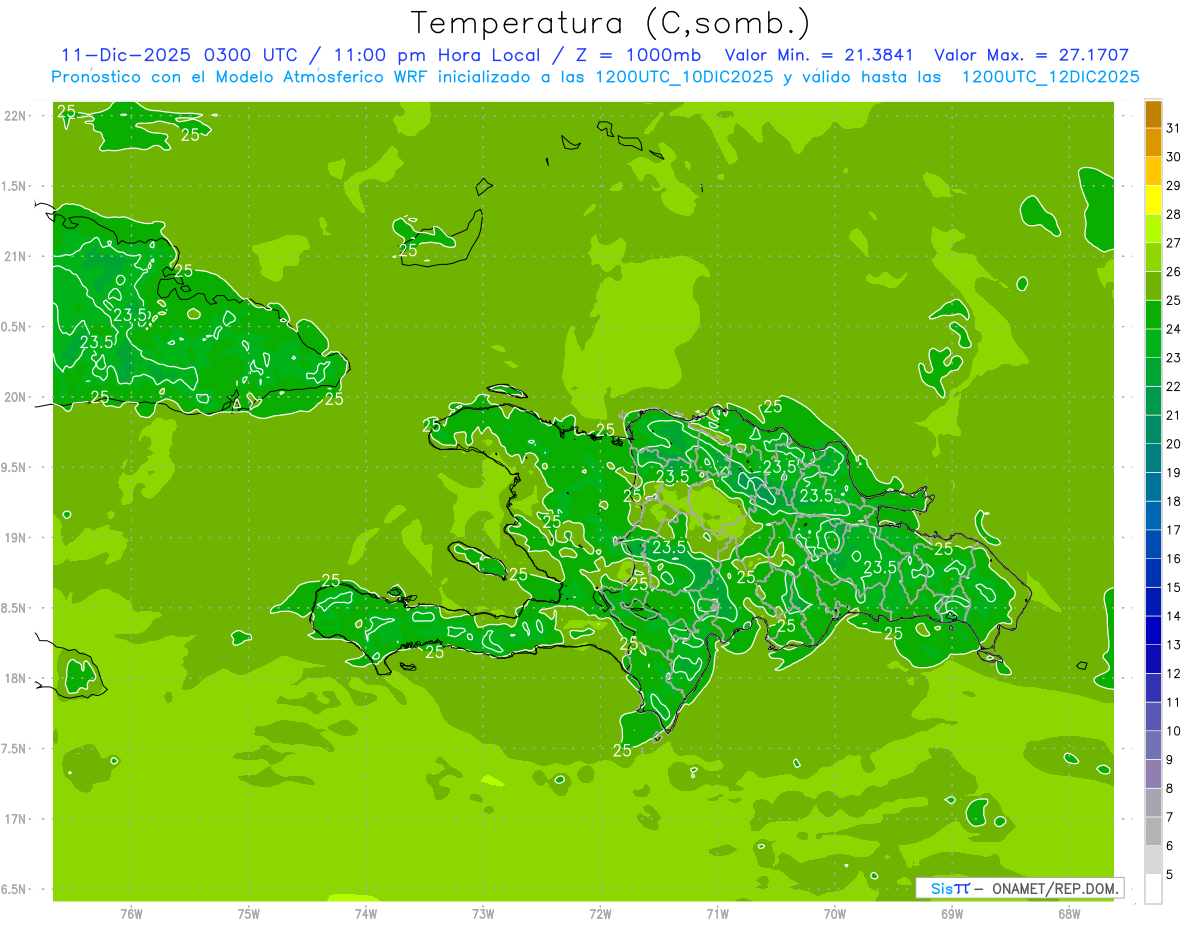Click the legend value 28
Screen dimensions: 1200x927
[1174, 214]
